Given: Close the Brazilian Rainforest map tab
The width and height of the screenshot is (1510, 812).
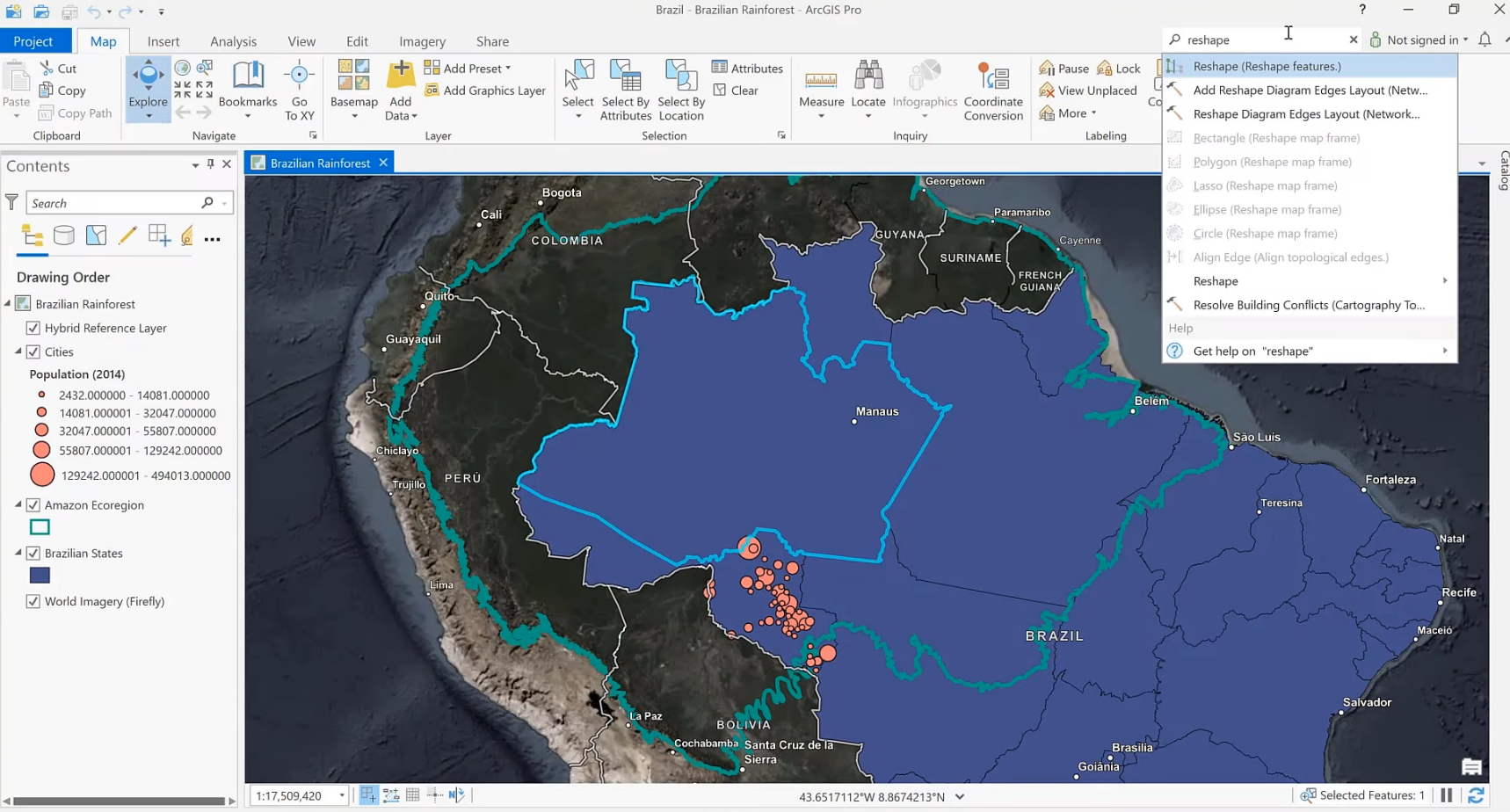Looking at the screenshot, I should tap(383, 163).
